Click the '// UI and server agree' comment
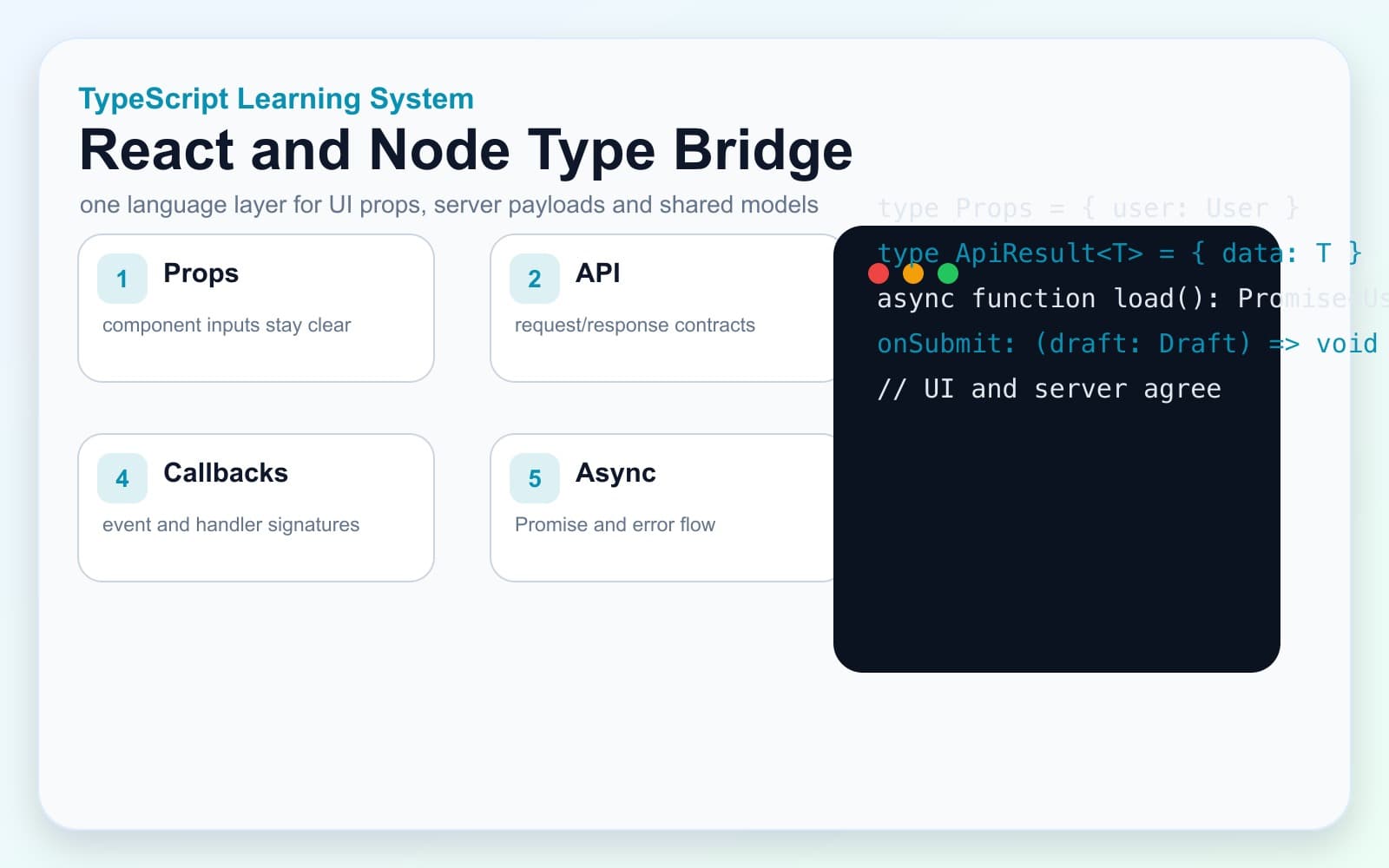1389x868 pixels. click(1049, 389)
